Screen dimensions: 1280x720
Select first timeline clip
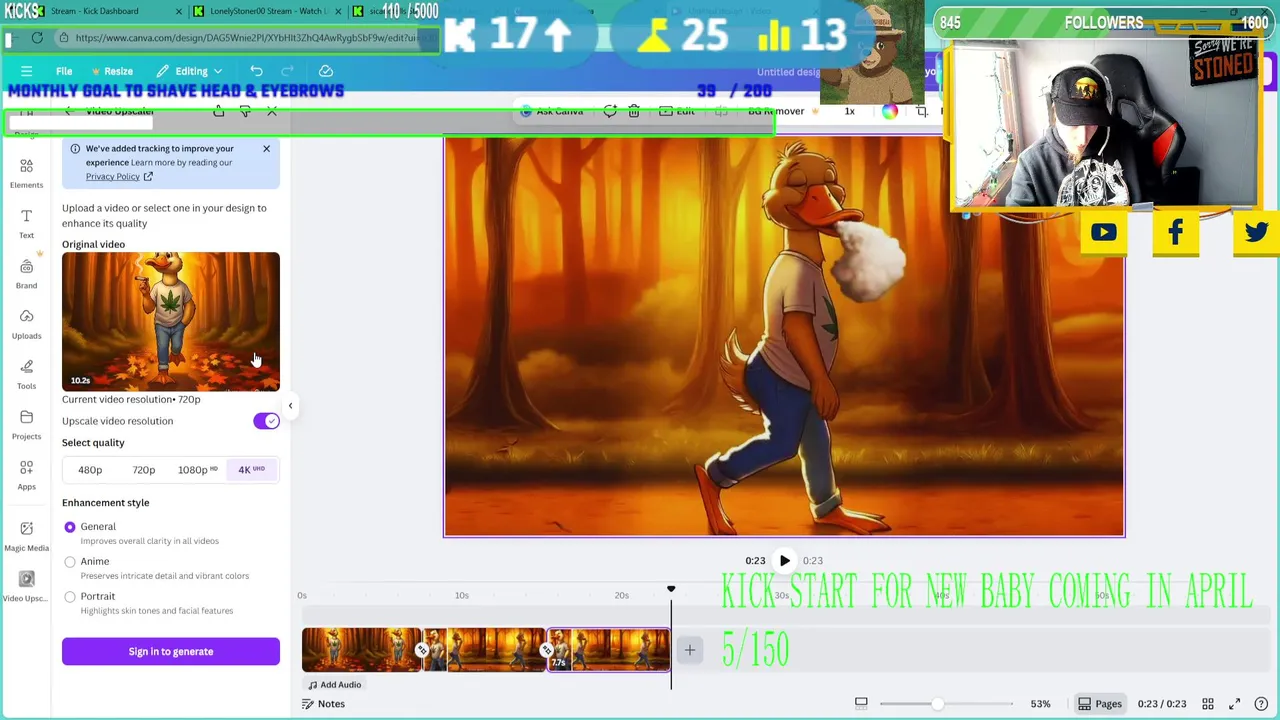(362, 650)
